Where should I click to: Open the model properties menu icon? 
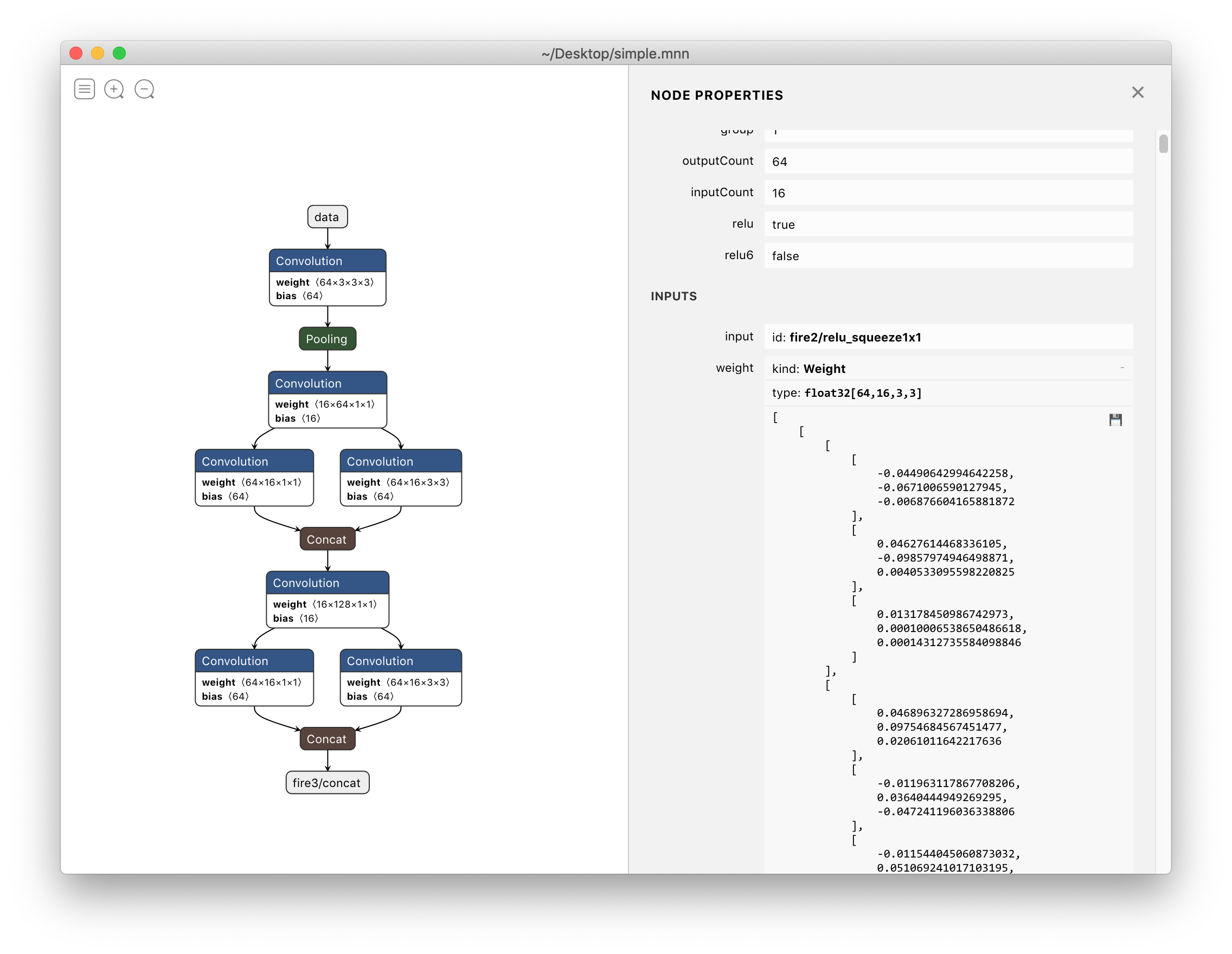pos(85,89)
